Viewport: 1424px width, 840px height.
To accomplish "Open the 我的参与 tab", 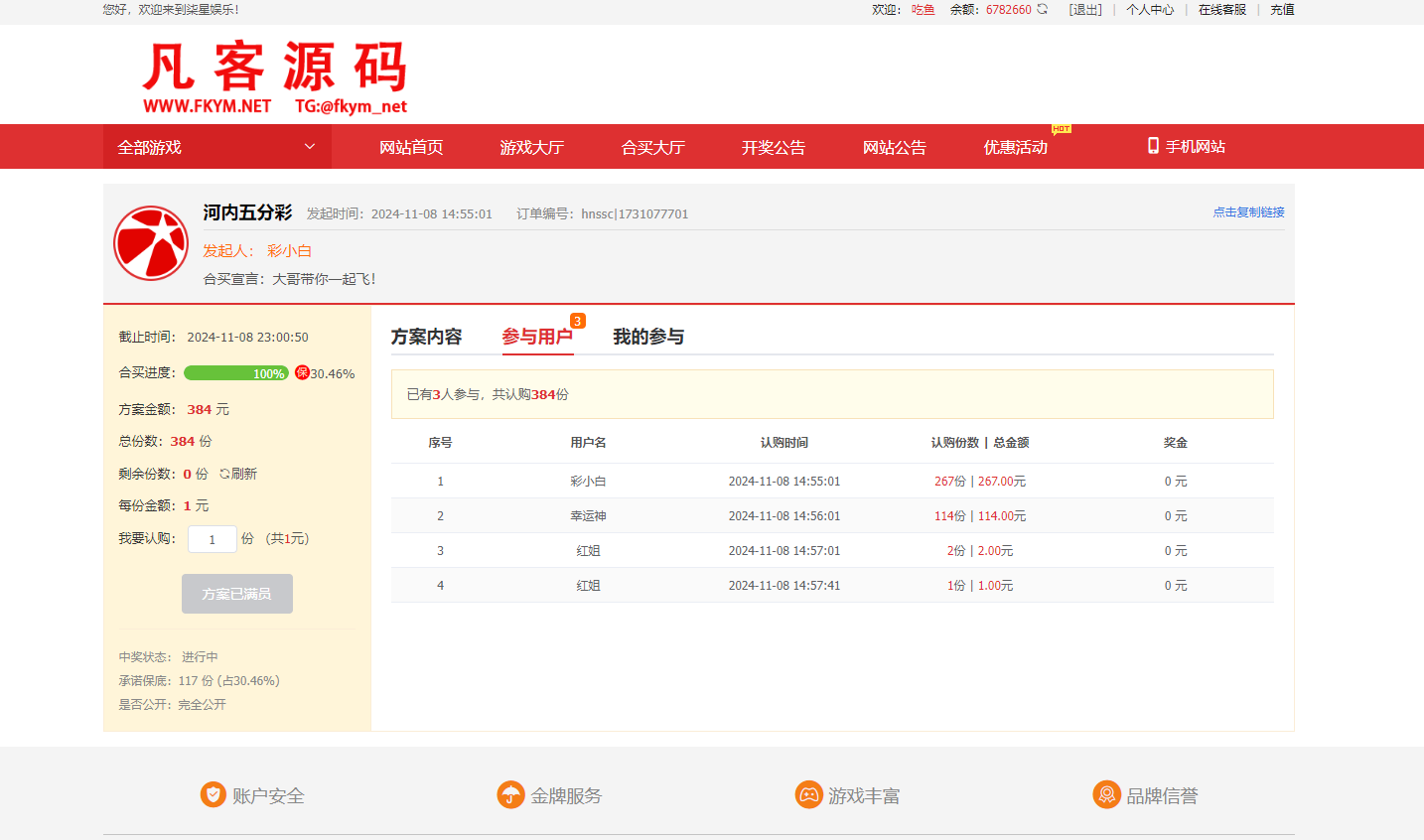I will [x=647, y=337].
